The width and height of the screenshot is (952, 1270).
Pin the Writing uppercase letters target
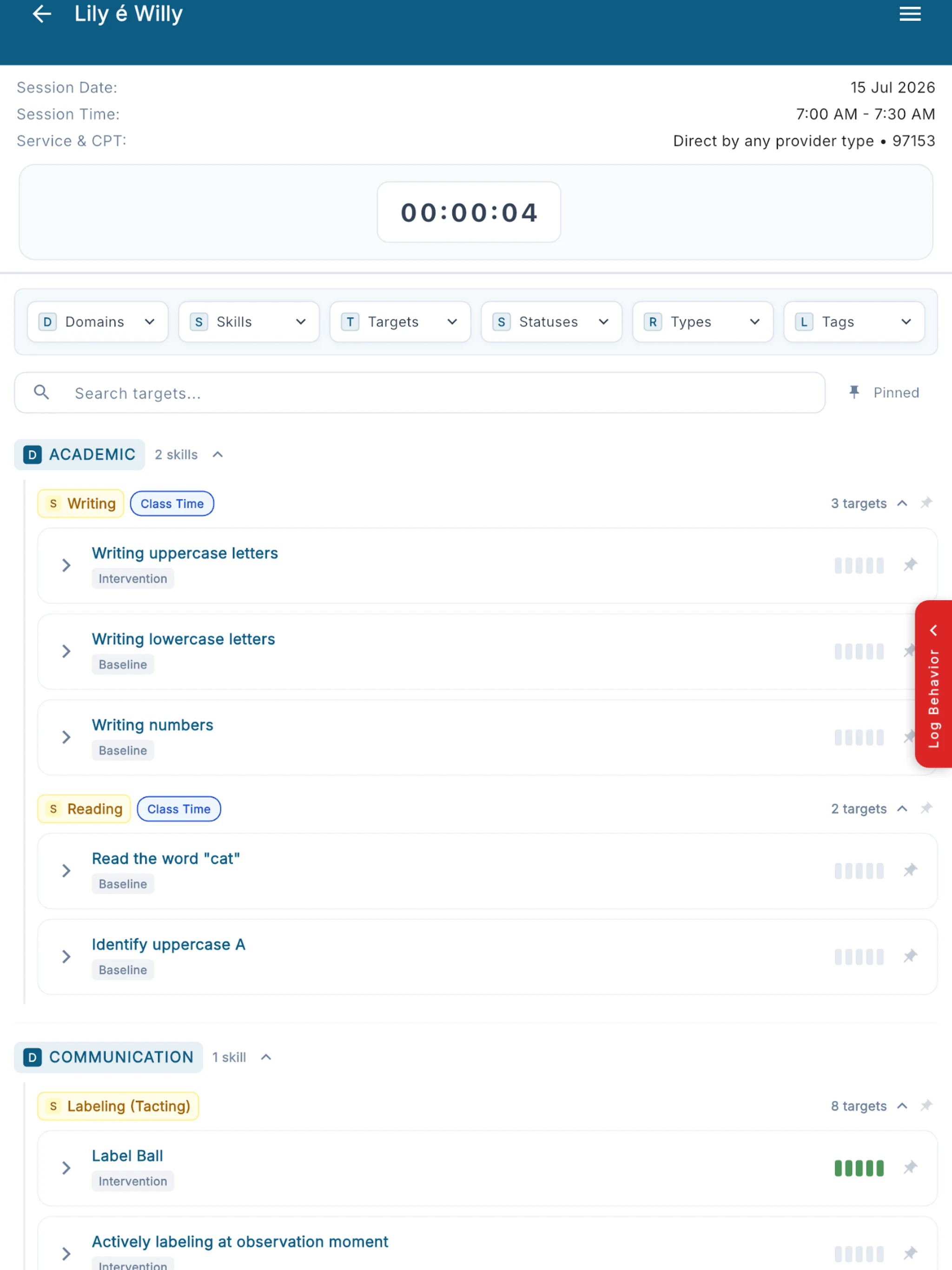(x=910, y=565)
